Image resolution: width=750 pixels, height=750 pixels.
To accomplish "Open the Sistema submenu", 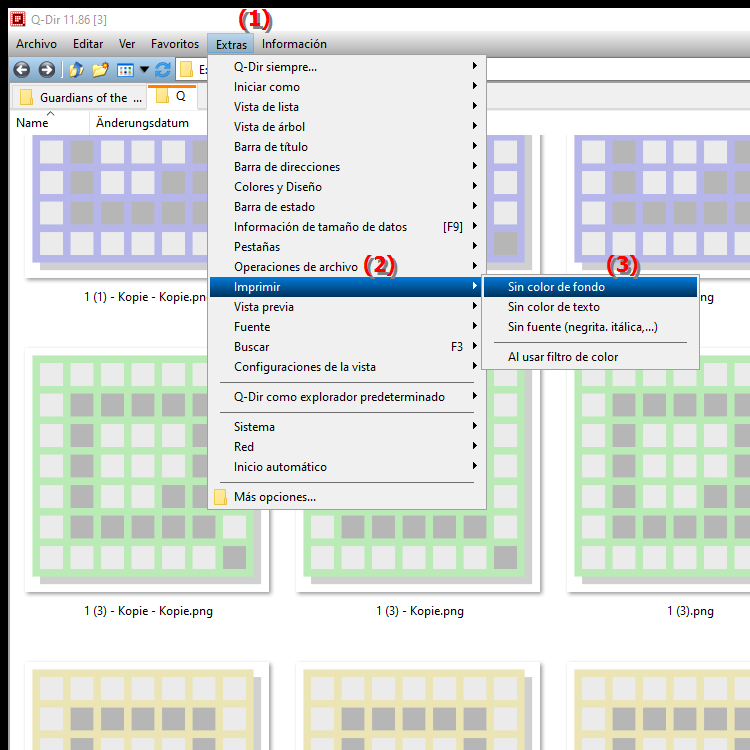I will click(348, 427).
